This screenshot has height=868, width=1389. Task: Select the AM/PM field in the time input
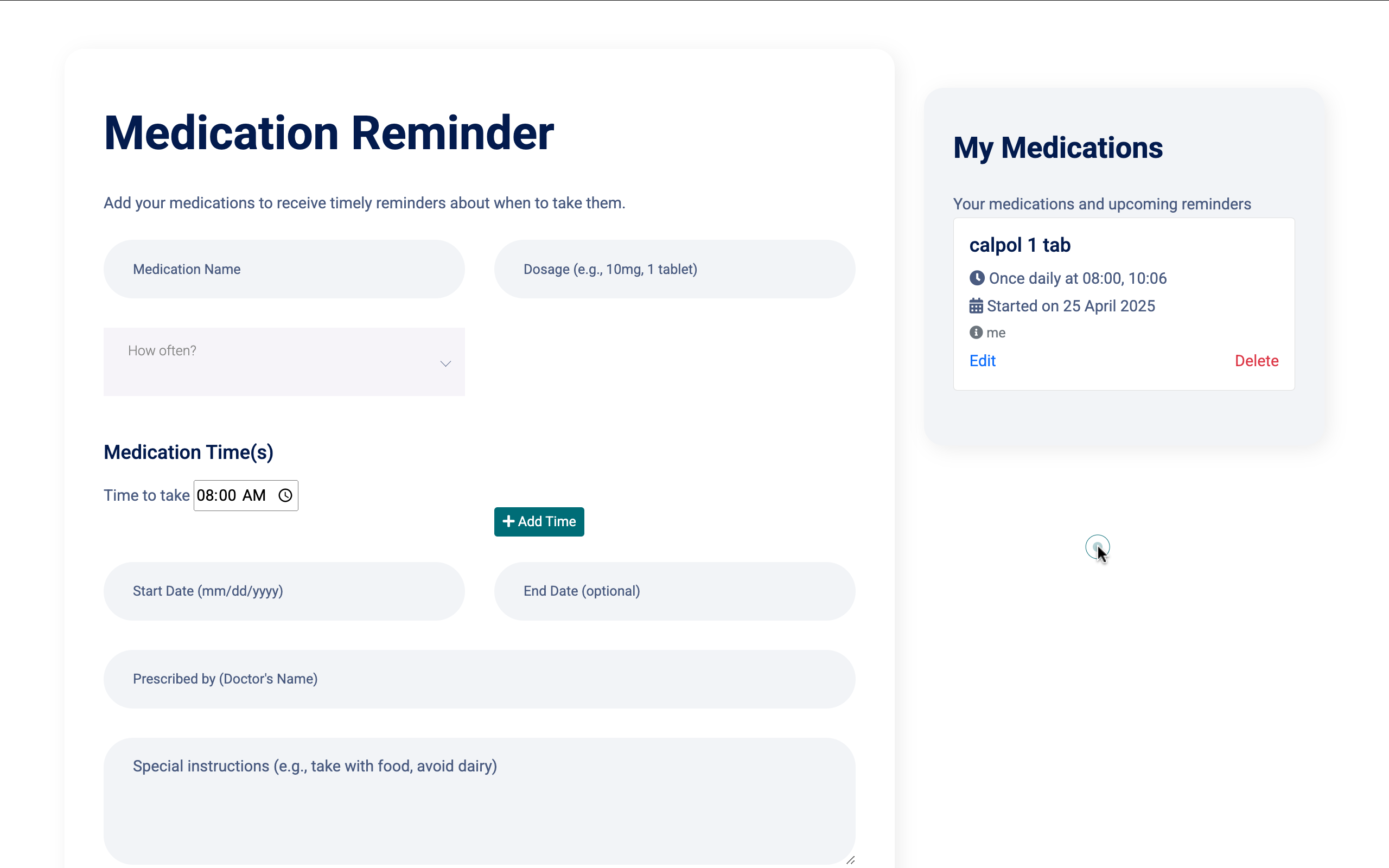(x=253, y=495)
